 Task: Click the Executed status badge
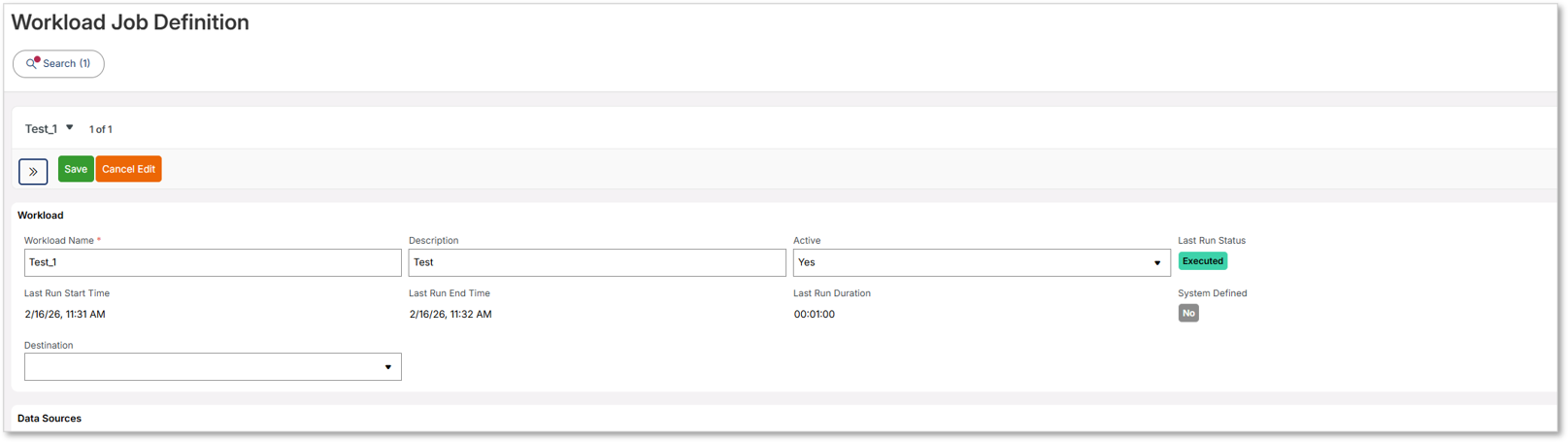point(1202,261)
